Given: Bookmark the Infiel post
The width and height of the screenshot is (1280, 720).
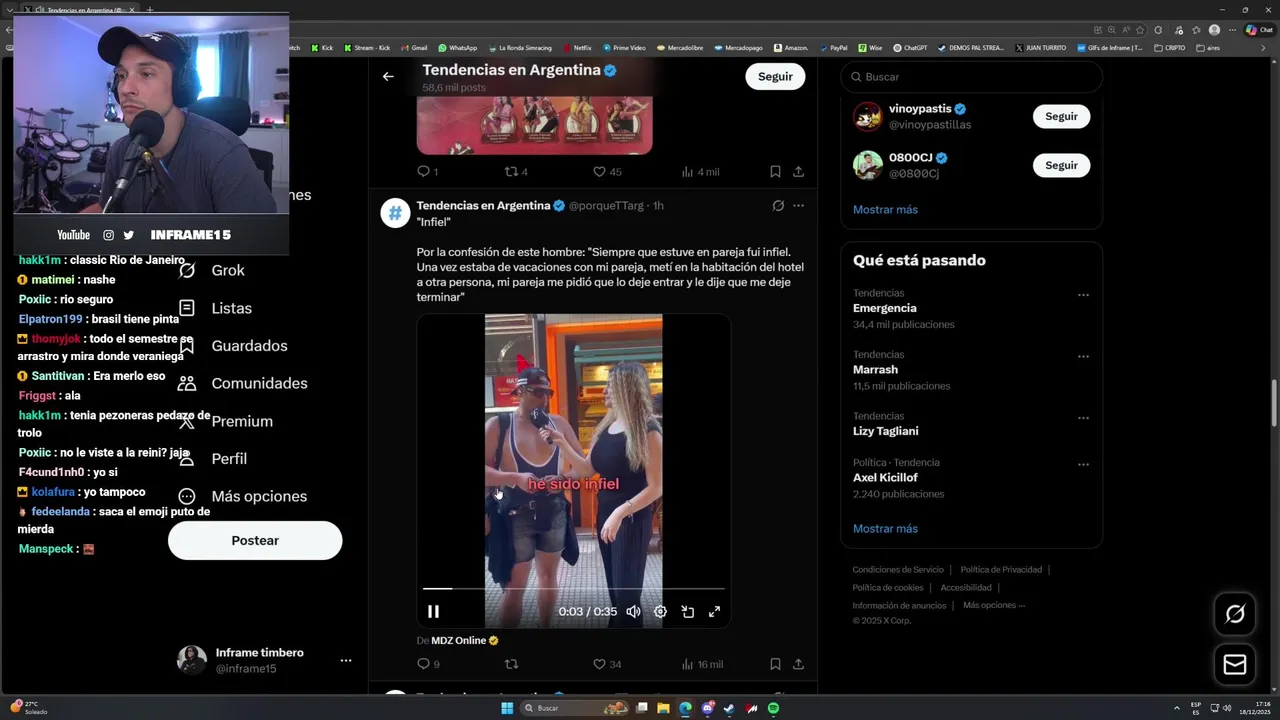Looking at the screenshot, I should pyautogui.click(x=775, y=664).
